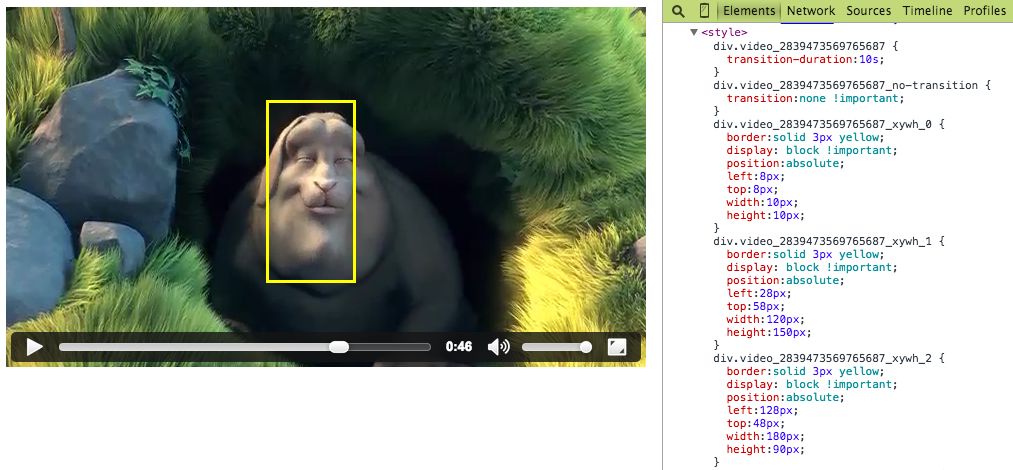Screen dimensions: 1013x470
Task: Click transition-duration:10s property line
Action: point(804,59)
